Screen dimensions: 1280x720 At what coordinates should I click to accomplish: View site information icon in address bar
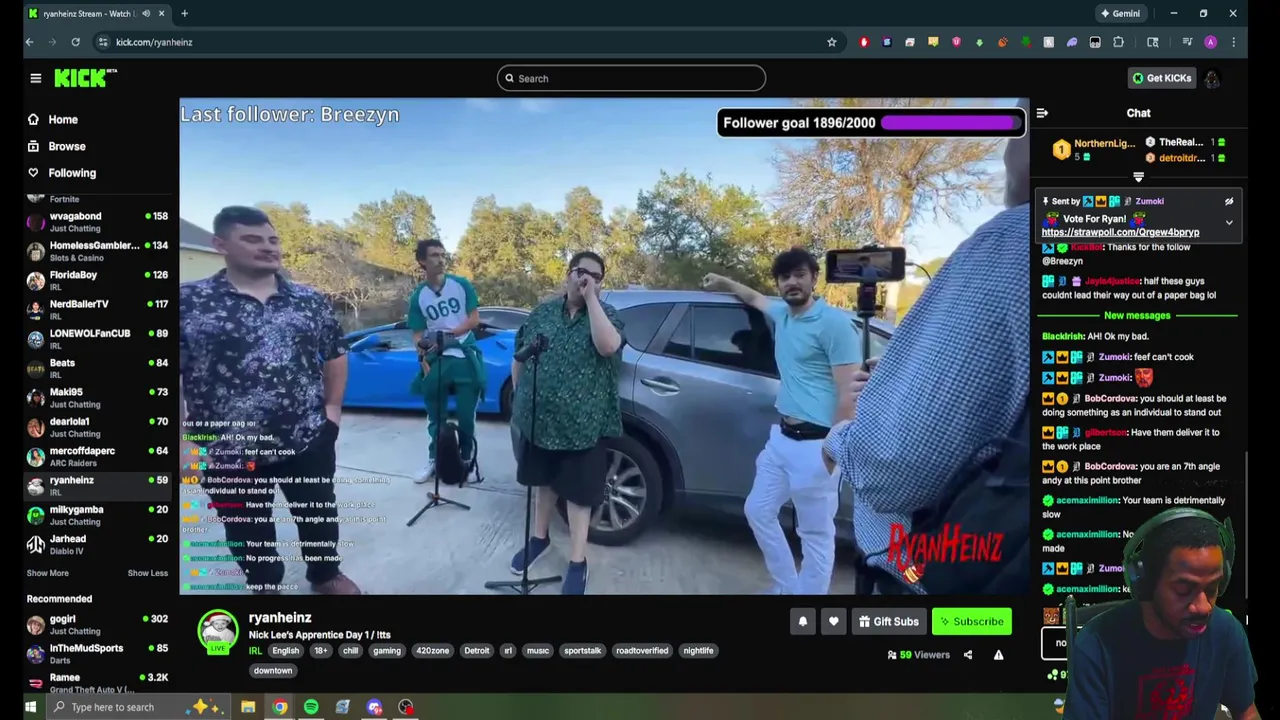click(x=102, y=42)
